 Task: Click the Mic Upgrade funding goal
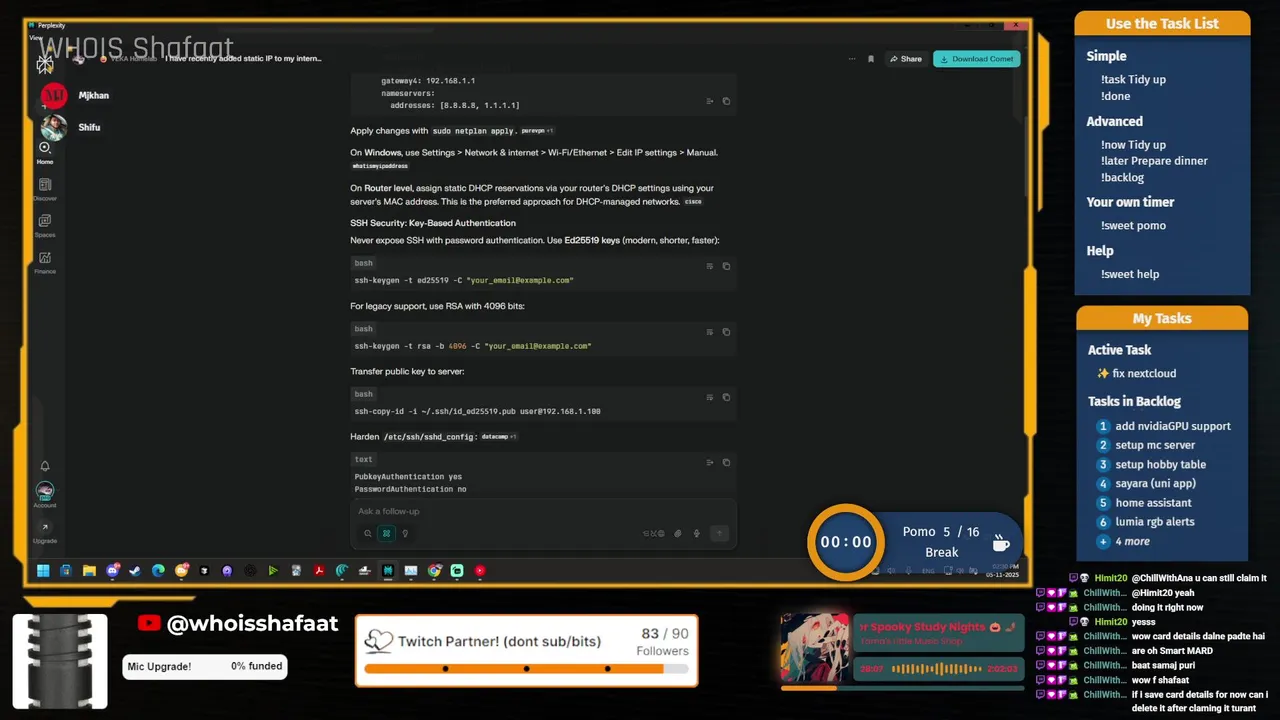(205, 666)
